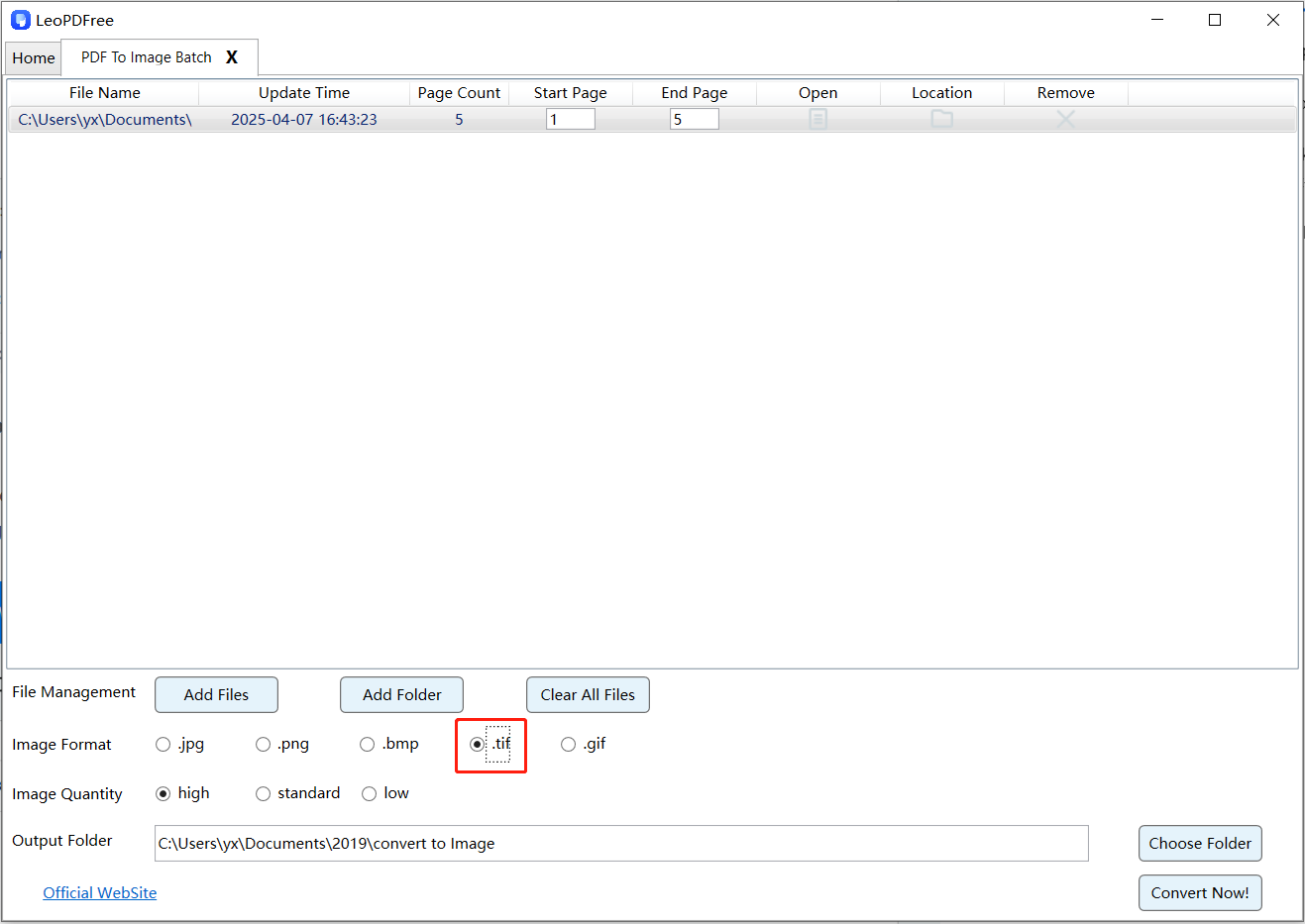Set image quality to low

pyautogui.click(x=370, y=794)
